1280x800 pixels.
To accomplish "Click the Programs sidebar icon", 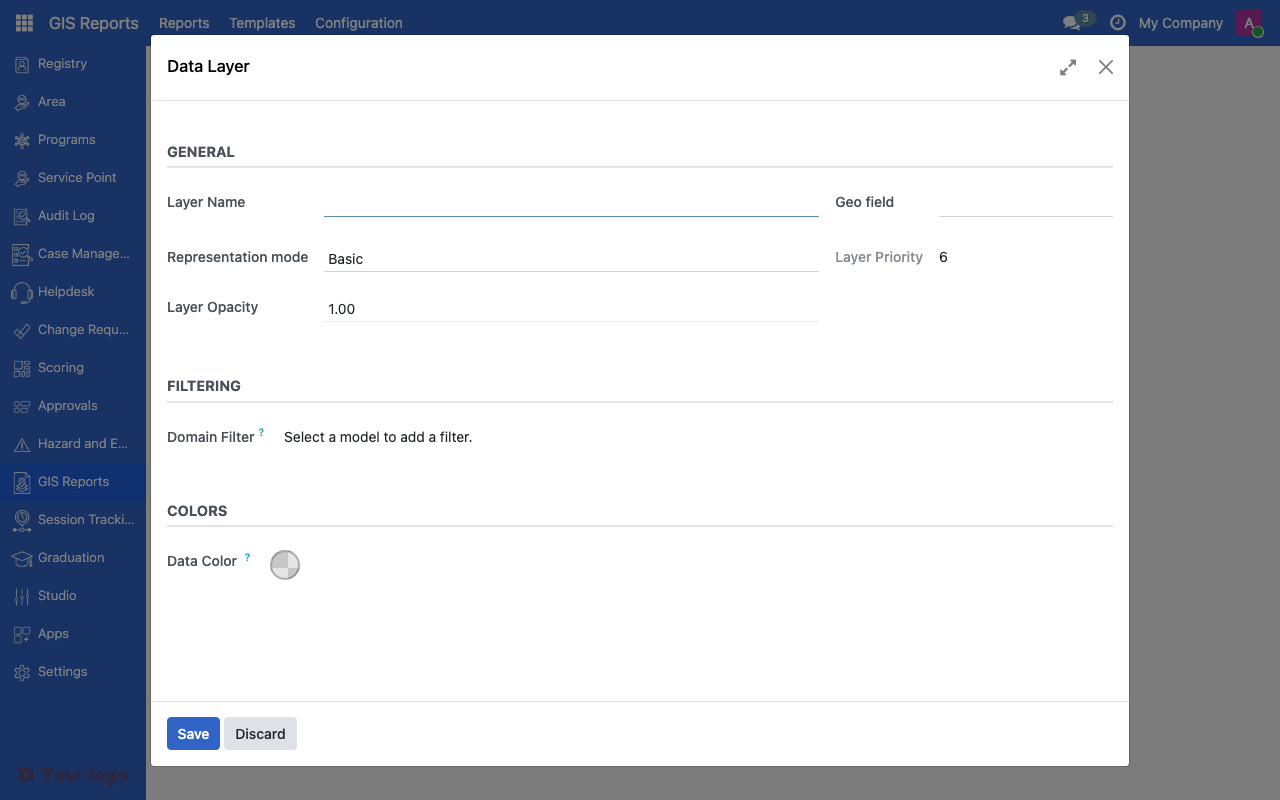I will tap(22, 140).
